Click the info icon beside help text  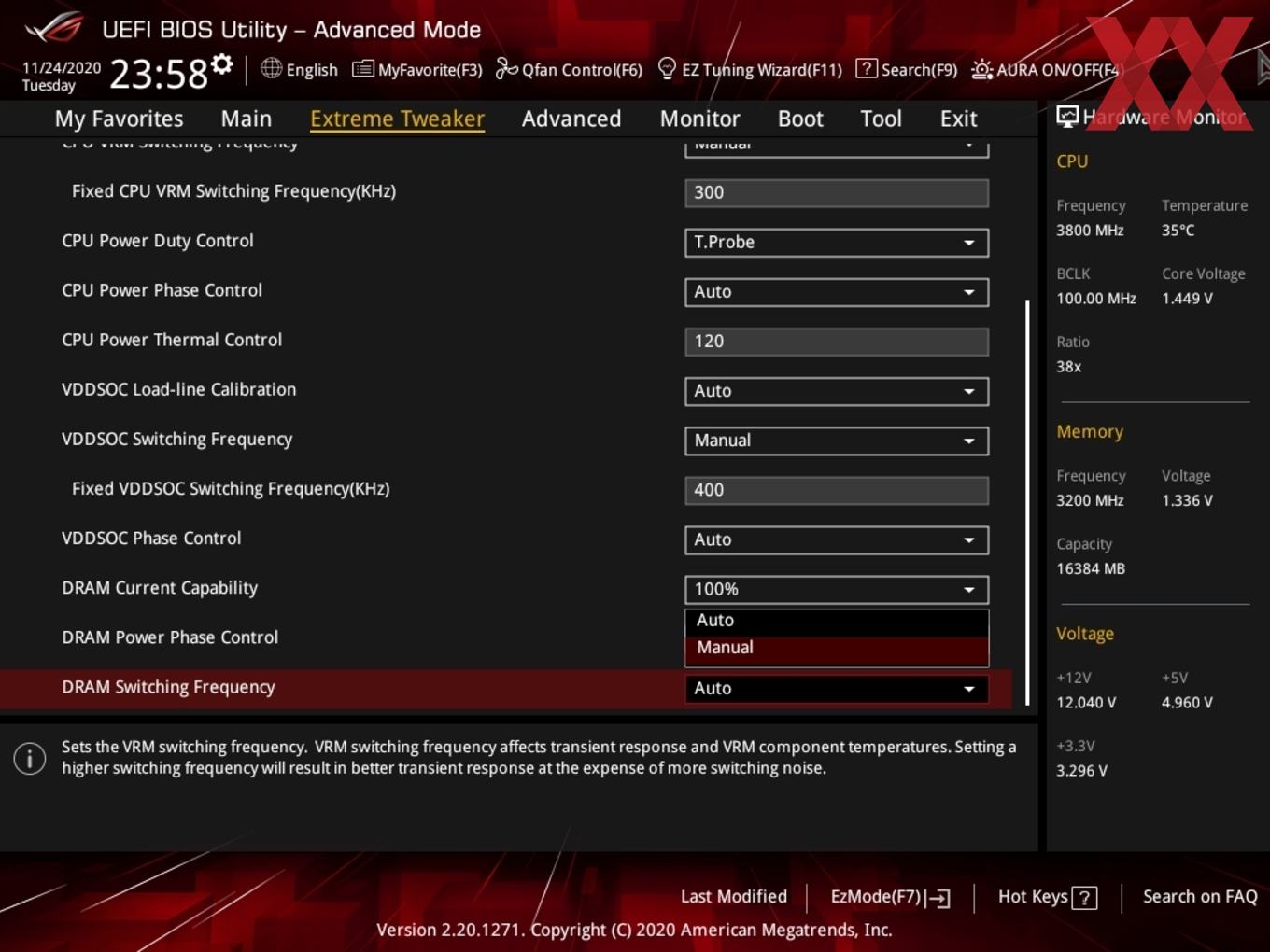[30, 758]
